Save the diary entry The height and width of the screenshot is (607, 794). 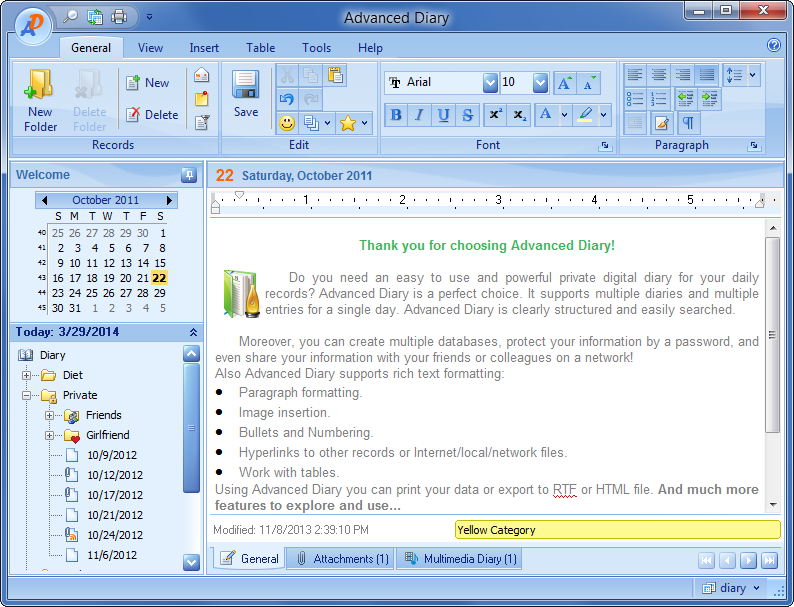[246, 94]
